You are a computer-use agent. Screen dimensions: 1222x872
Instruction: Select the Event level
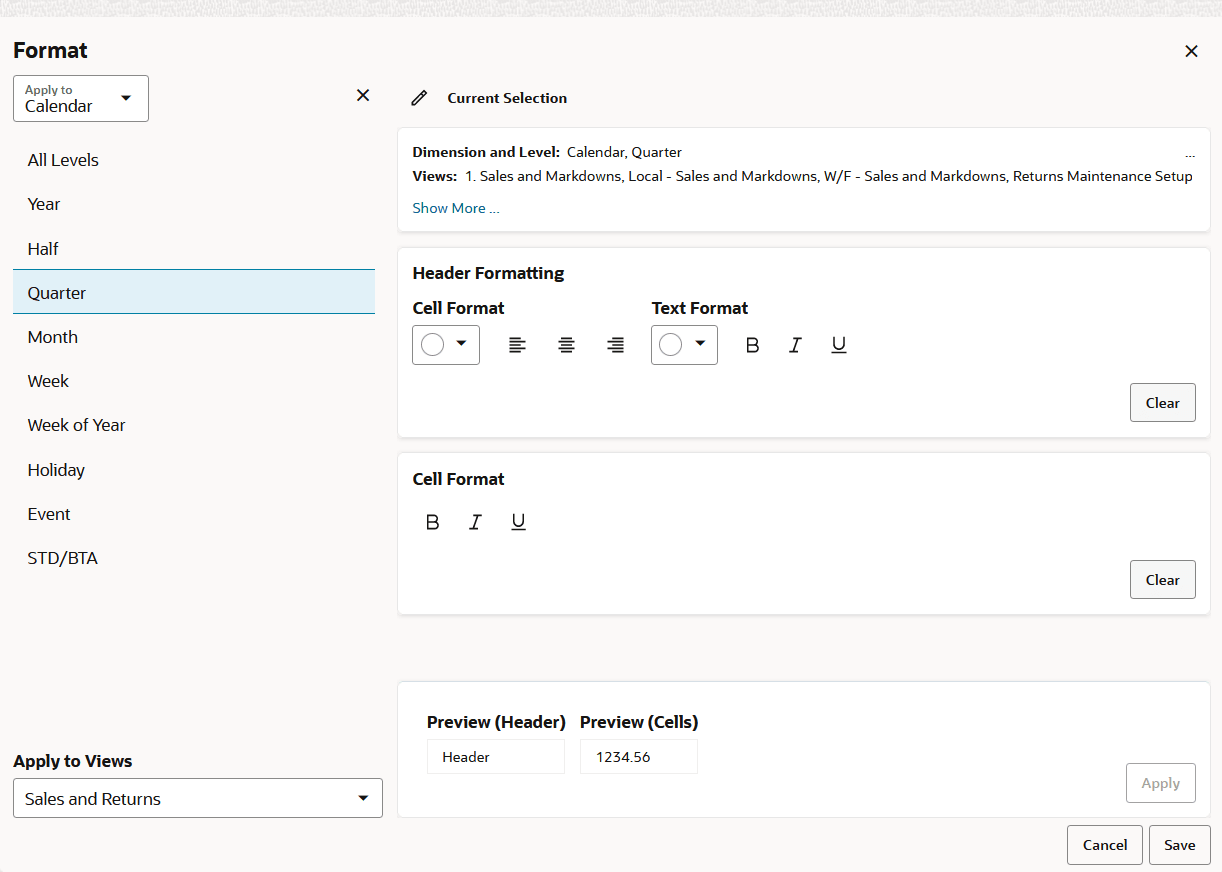194,514
